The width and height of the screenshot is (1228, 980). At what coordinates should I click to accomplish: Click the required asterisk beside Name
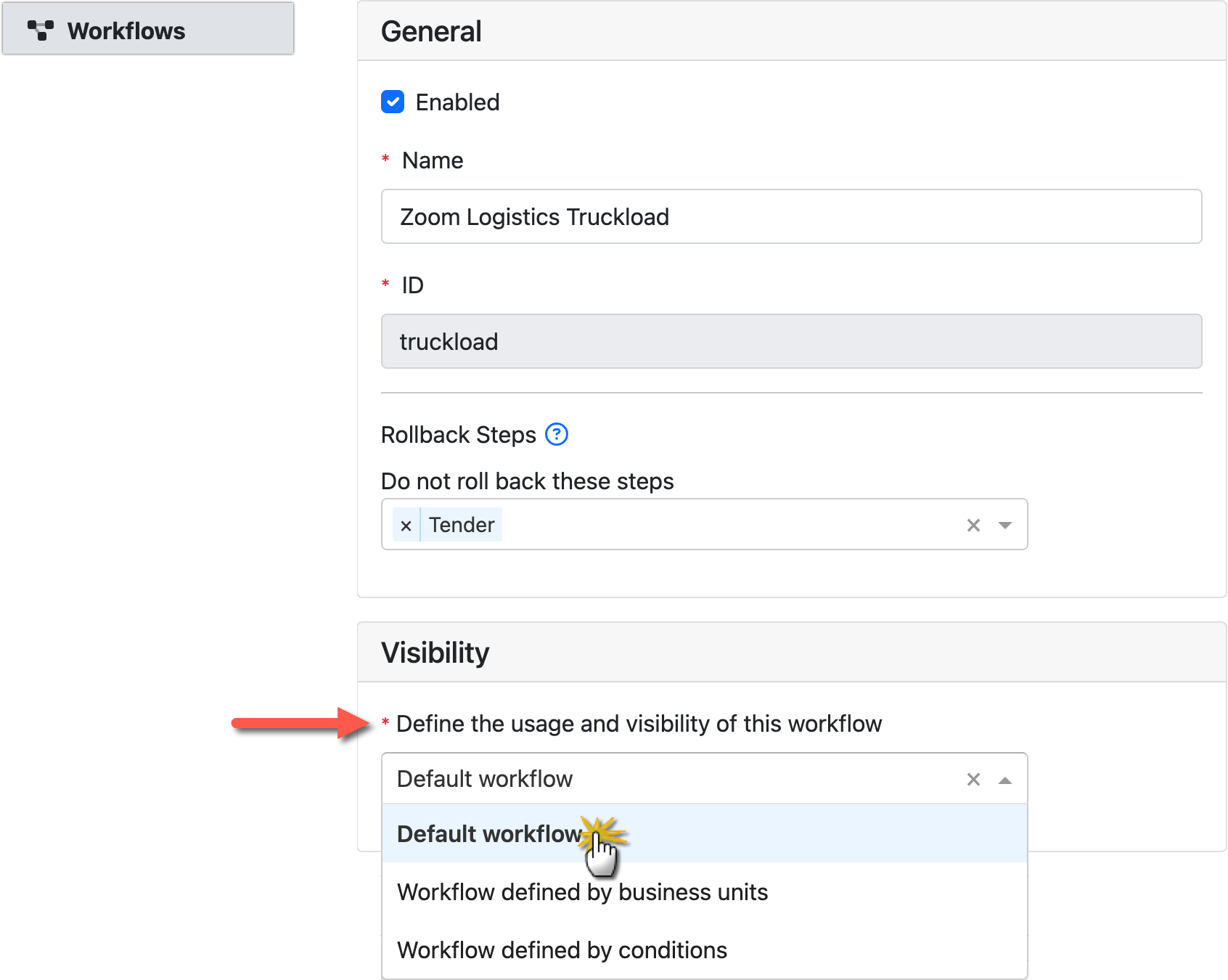385,160
